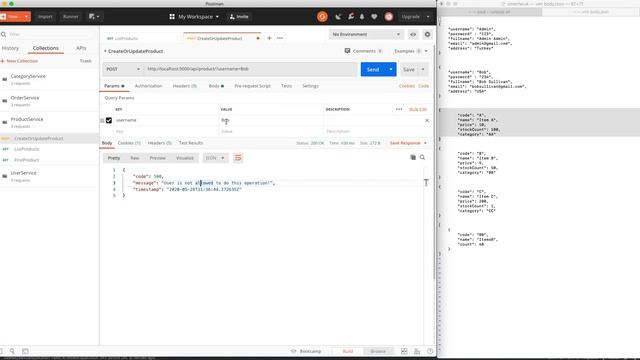Open the POST method dropdown

click(122, 69)
